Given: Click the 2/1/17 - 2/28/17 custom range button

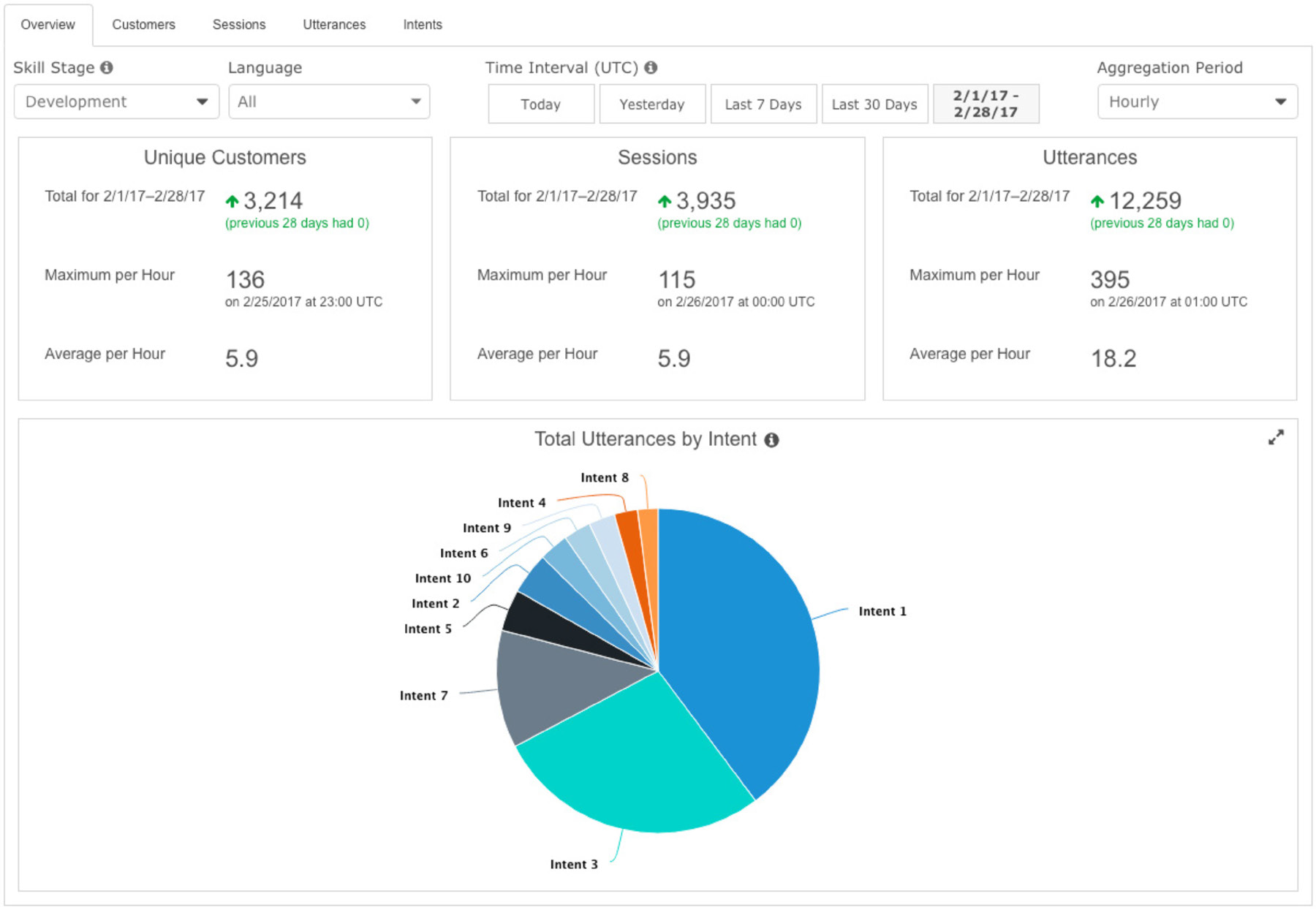Looking at the screenshot, I should pyautogui.click(x=986, y=105).
